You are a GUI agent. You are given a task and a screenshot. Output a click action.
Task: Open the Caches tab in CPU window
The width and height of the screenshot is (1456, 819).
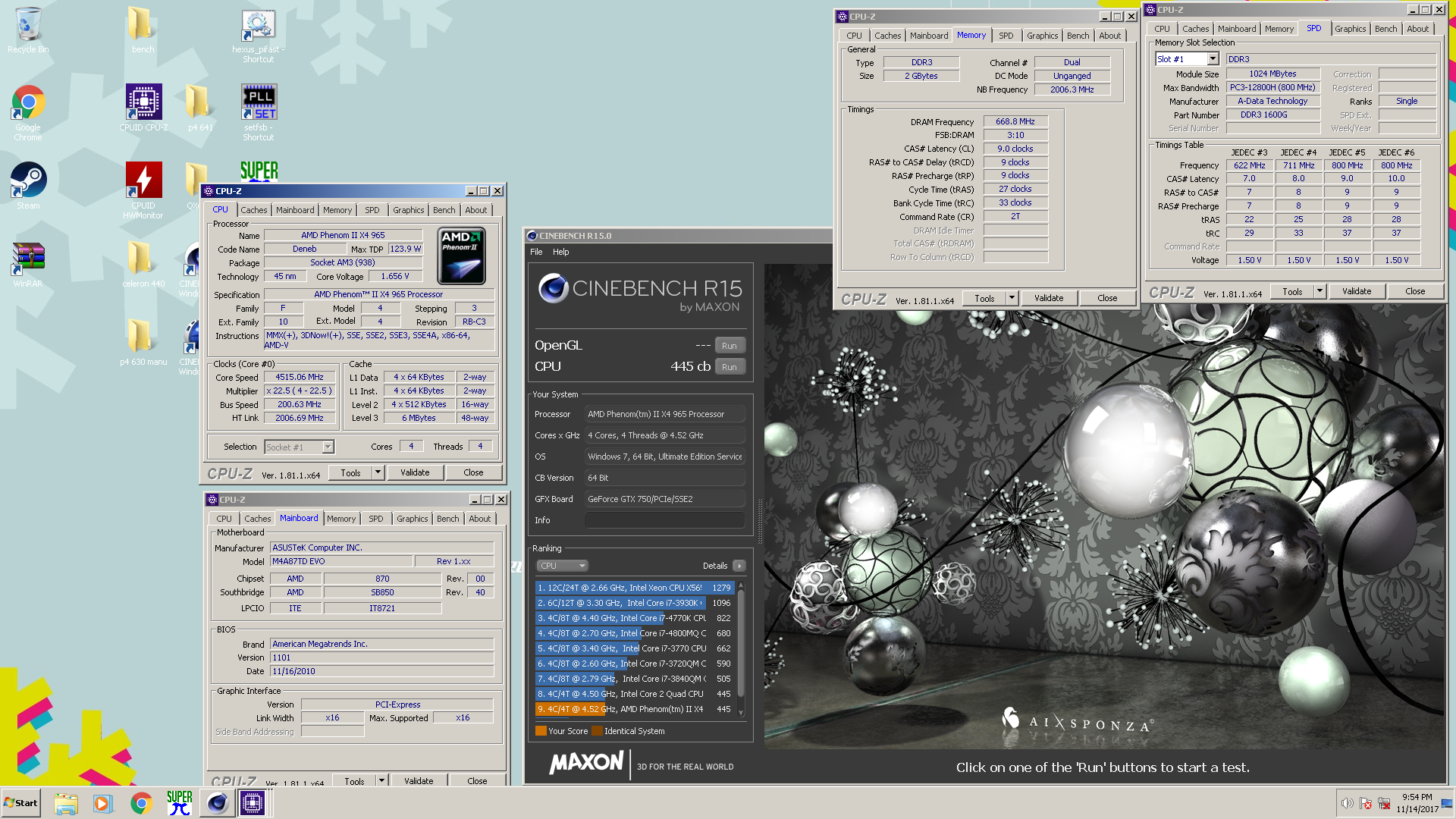tap(254, 210)
